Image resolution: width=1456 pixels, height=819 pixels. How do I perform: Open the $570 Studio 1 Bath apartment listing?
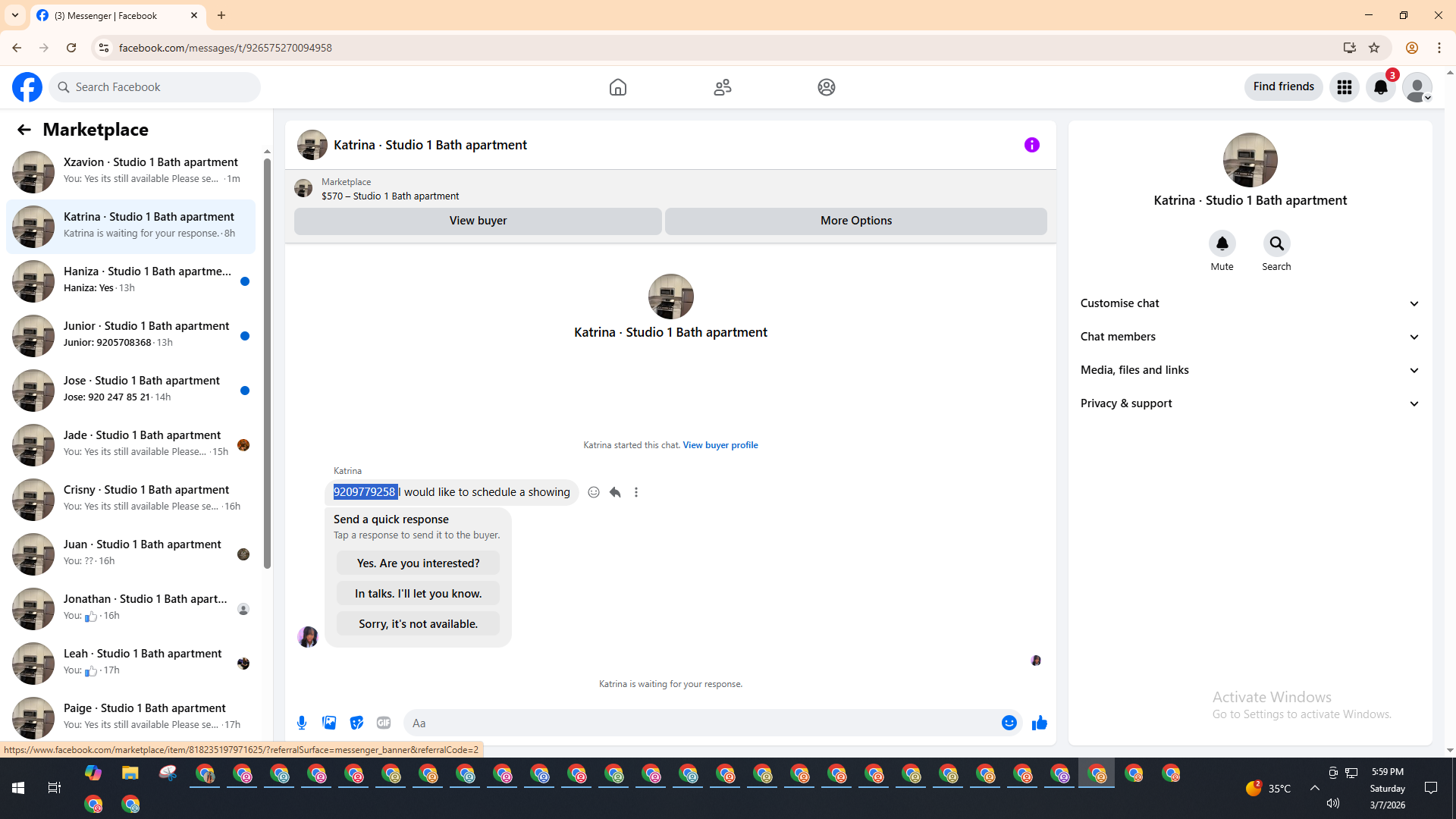[391, 196]
